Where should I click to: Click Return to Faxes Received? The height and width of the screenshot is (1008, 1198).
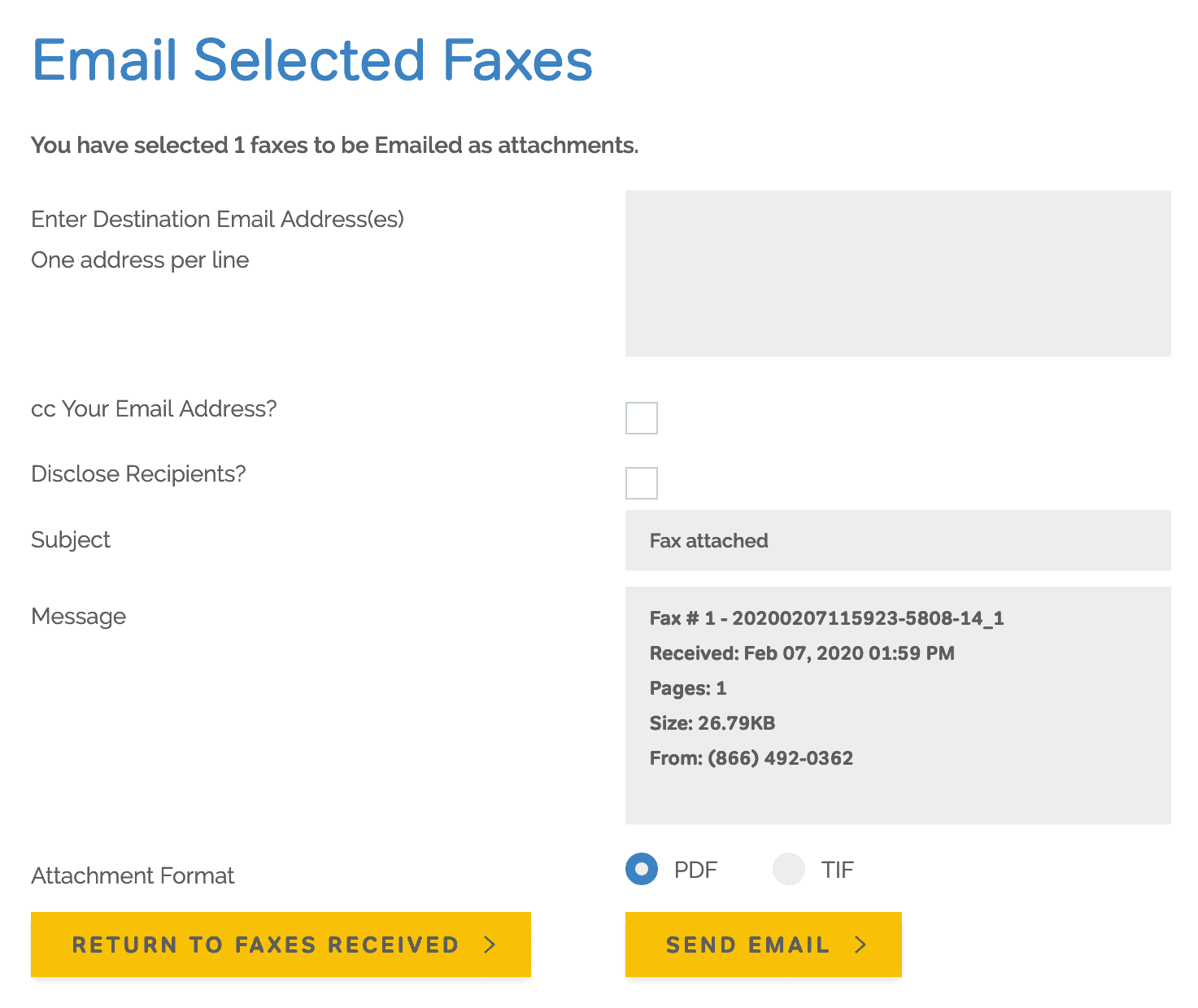(x=280, y=945)
